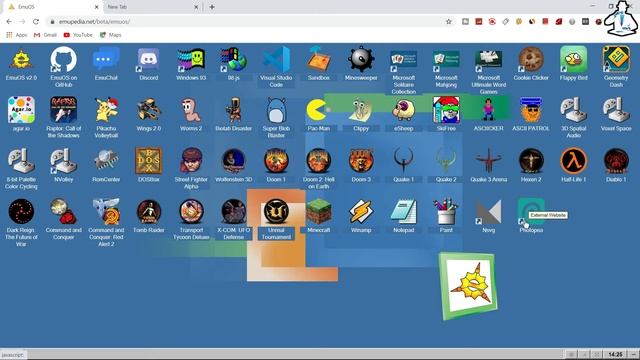The image size is (640, 360).
Task: Open Worms 2 icon
Action: coord(191,110)
